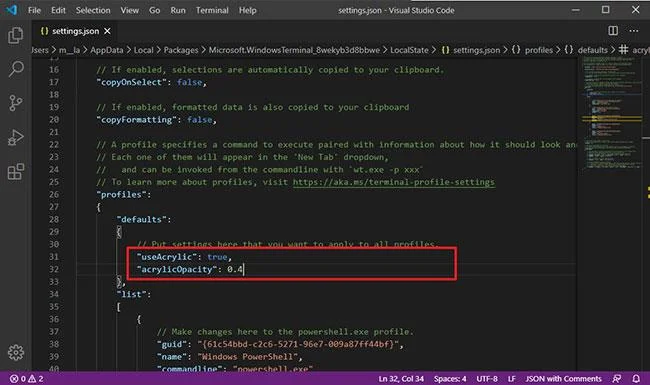Click the profiles breadcrumb segment

[x=532, y=50]
